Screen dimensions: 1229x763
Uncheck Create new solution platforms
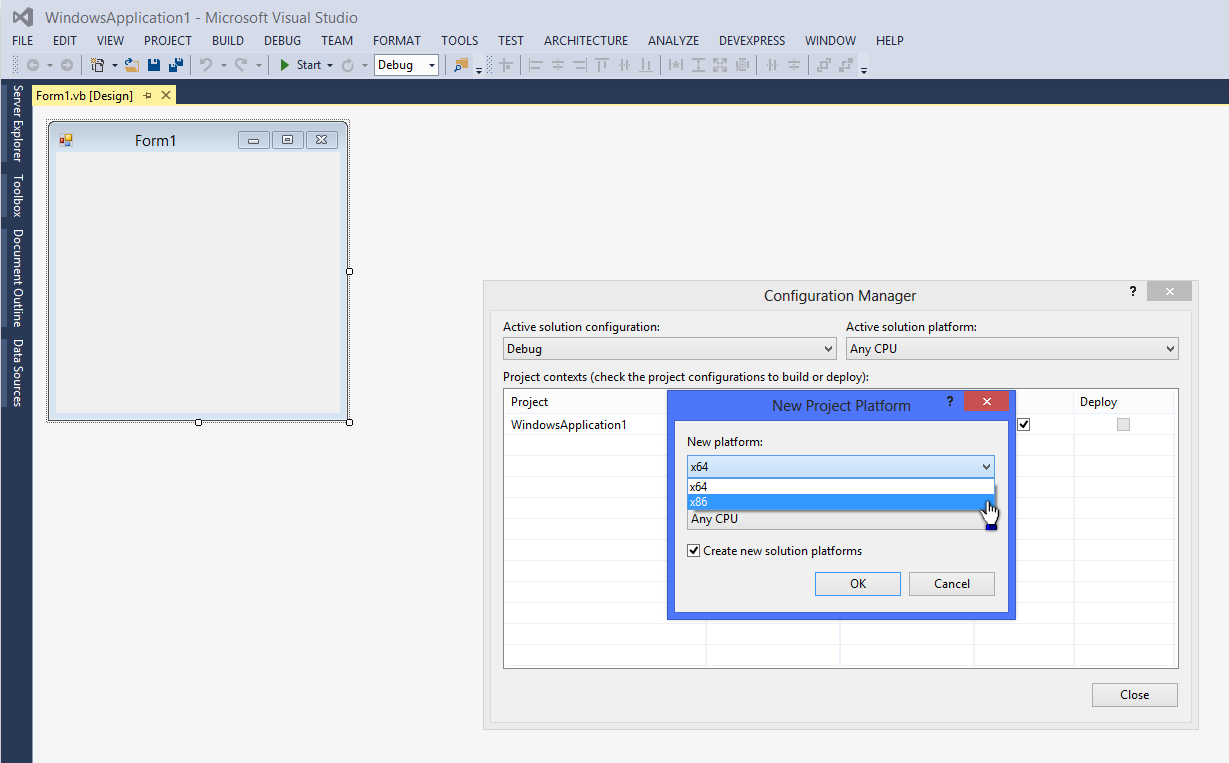pyautogui.click(x=694, y=551)
